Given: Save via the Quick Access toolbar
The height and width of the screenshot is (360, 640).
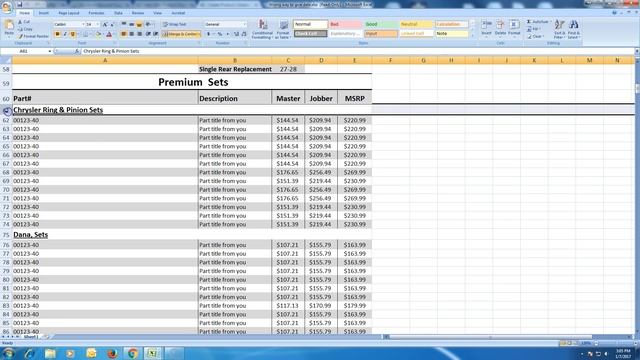Looking at the screenshot, I should pyautogui.click(x=19, y=4).
